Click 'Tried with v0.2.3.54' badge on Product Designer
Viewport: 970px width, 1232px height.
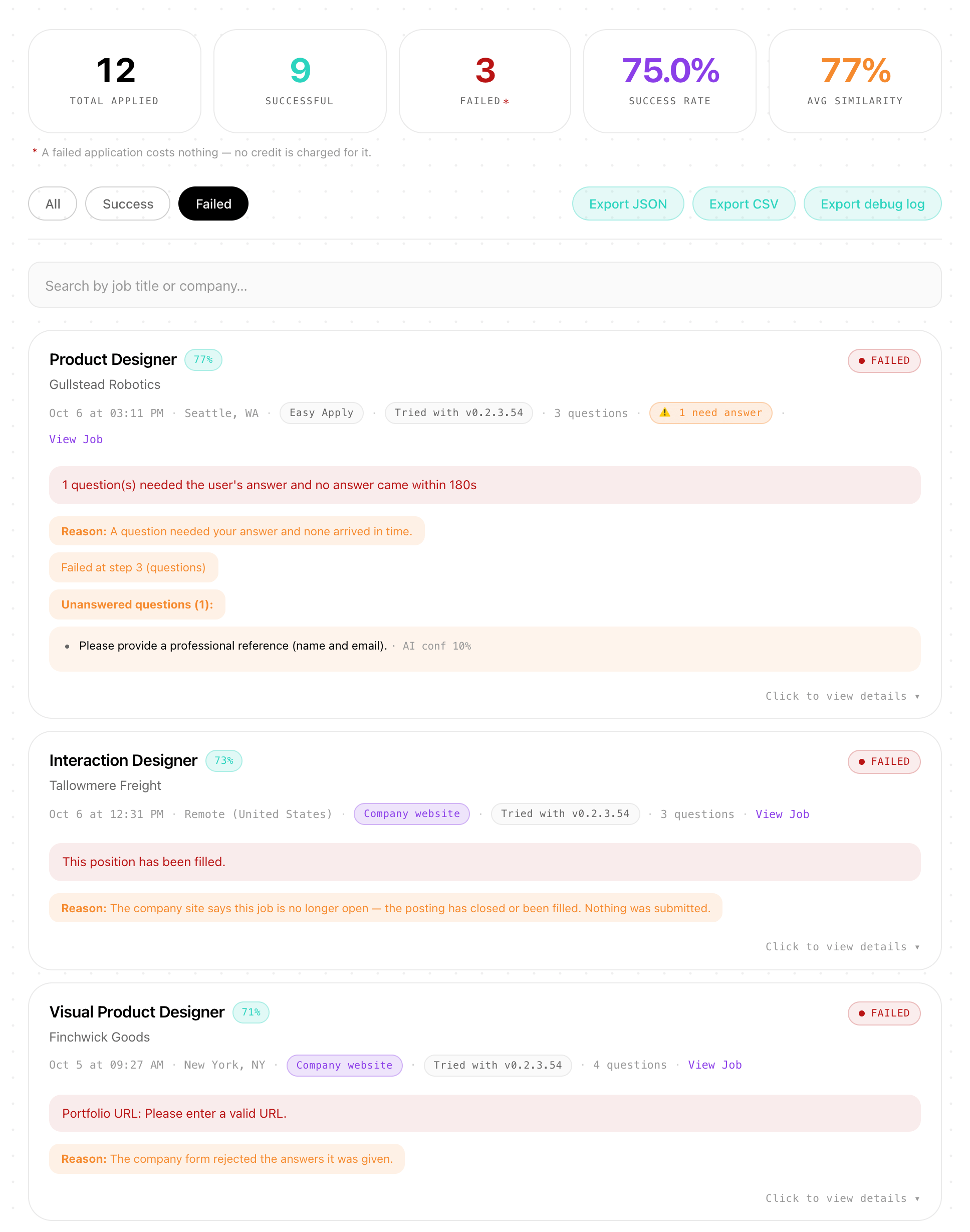click(459, 413)
